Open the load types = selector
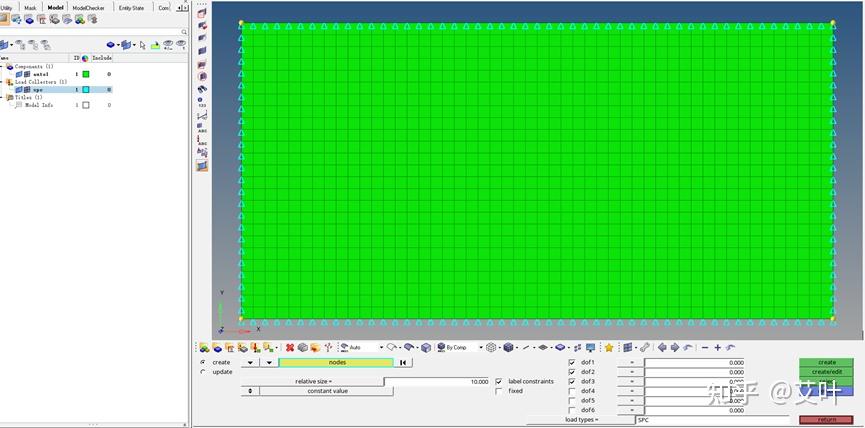Image resolution: width=865 pixels, height=428 pixels. [x=580, y=420]
